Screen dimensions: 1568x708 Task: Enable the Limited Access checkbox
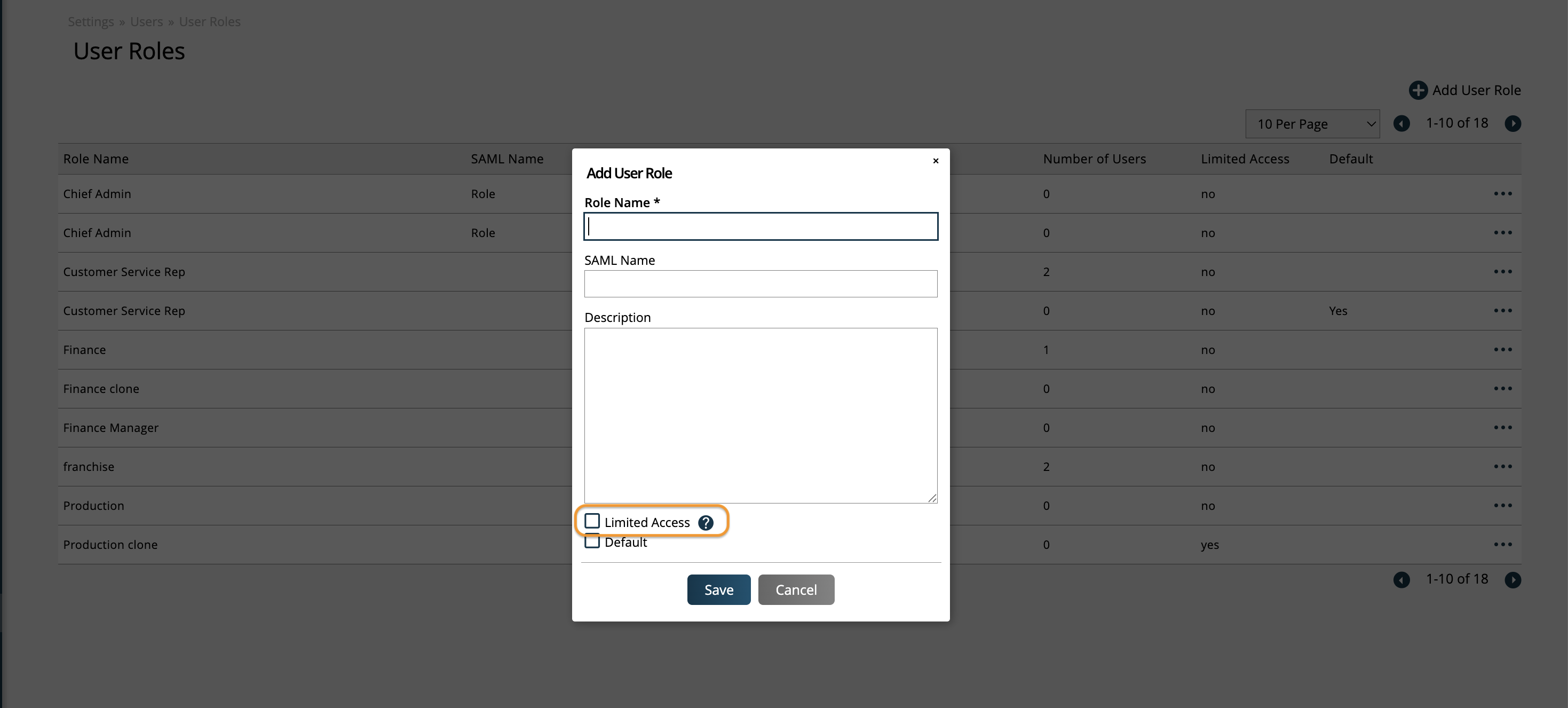click(x=592, y=521)
